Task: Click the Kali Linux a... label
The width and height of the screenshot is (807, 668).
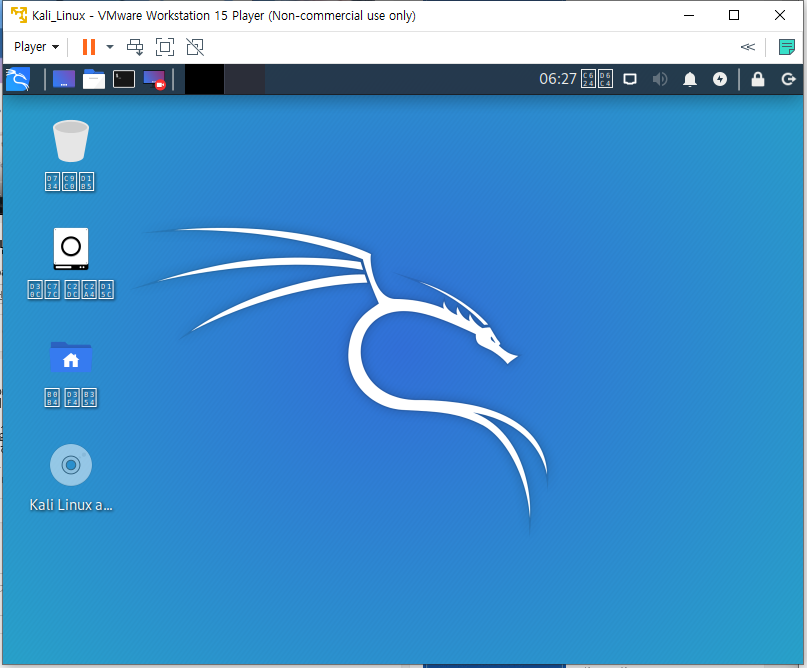Action: point(71,505)
